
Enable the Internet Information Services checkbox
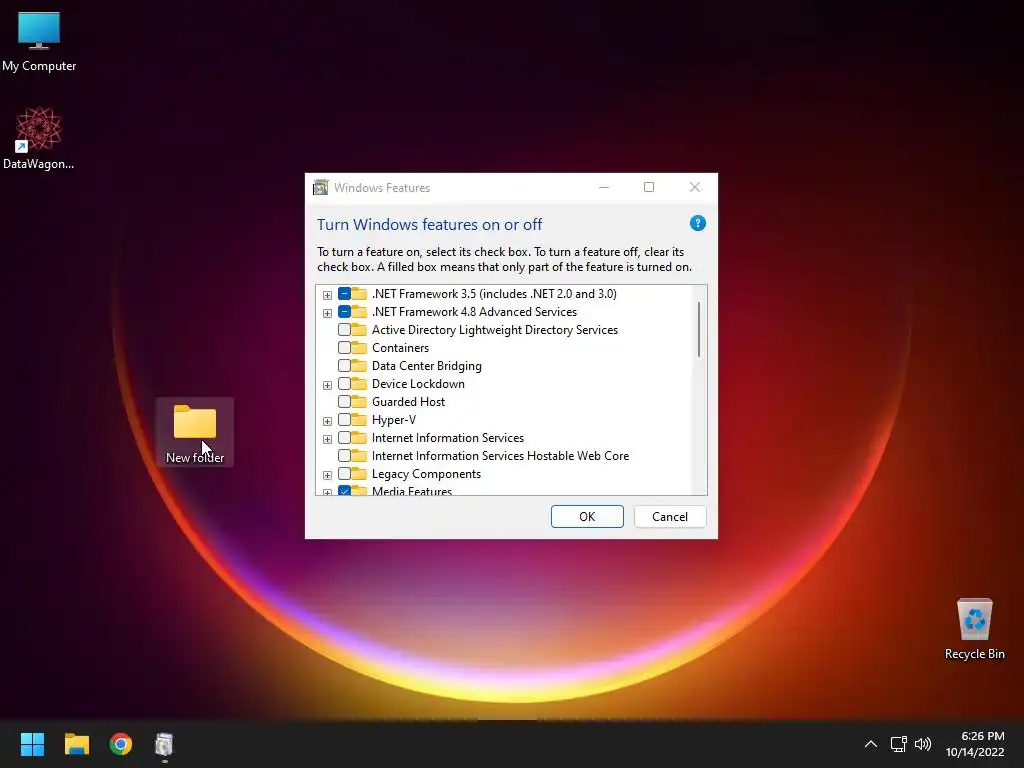pyautogui.click(x=344, y=438)
